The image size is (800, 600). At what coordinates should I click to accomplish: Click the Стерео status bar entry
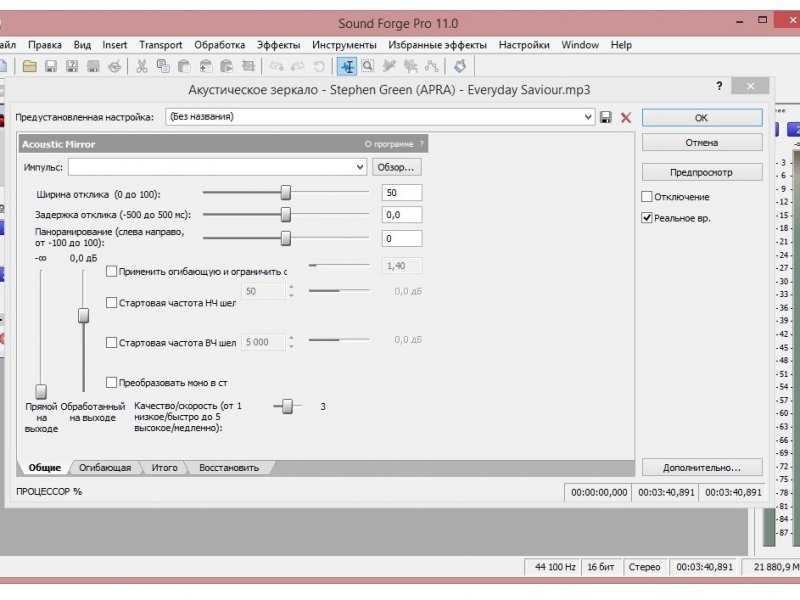click(x=644, y=567)
